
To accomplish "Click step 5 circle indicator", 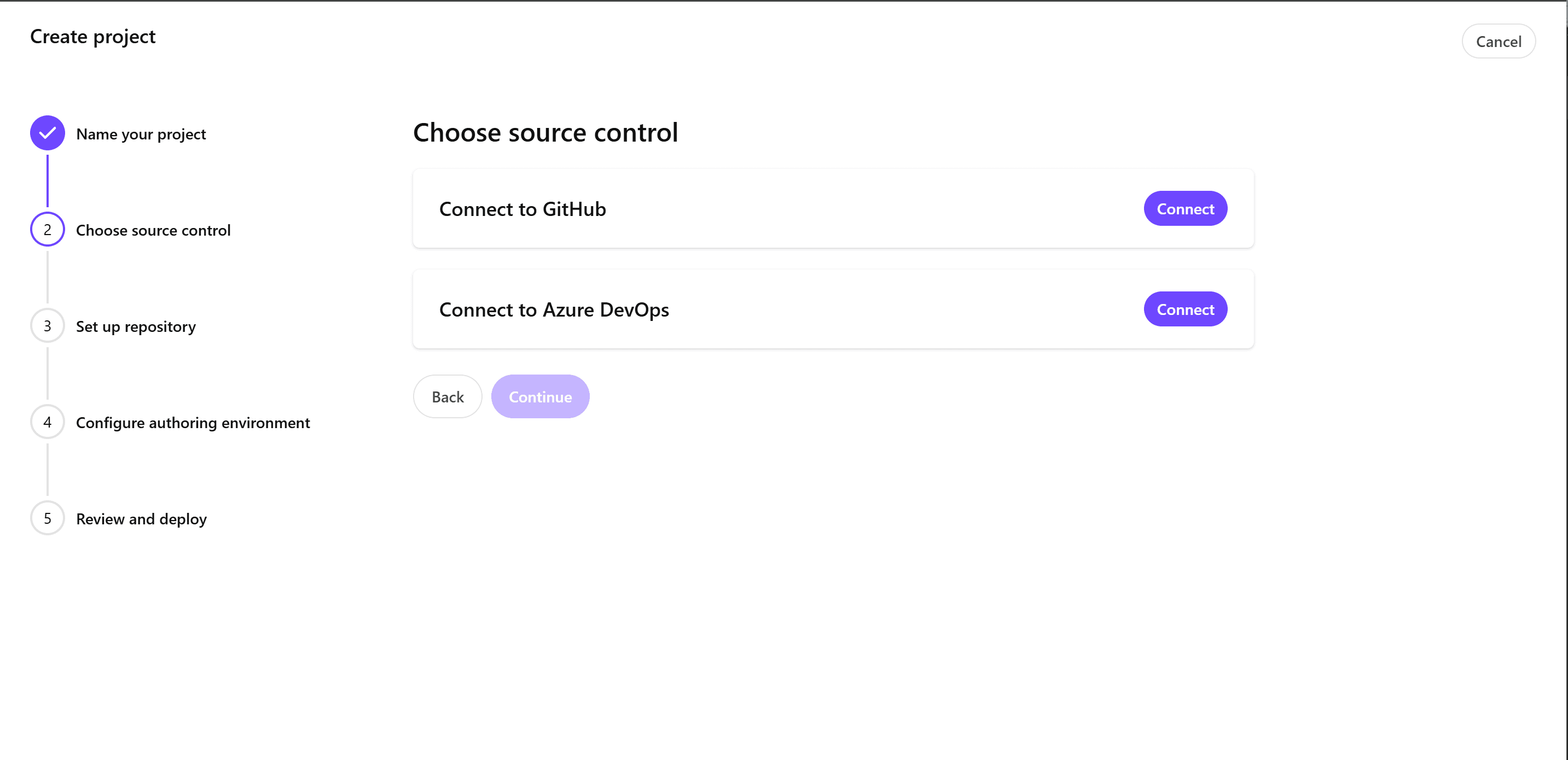I will pyautogui.click(x=48, y=518).
